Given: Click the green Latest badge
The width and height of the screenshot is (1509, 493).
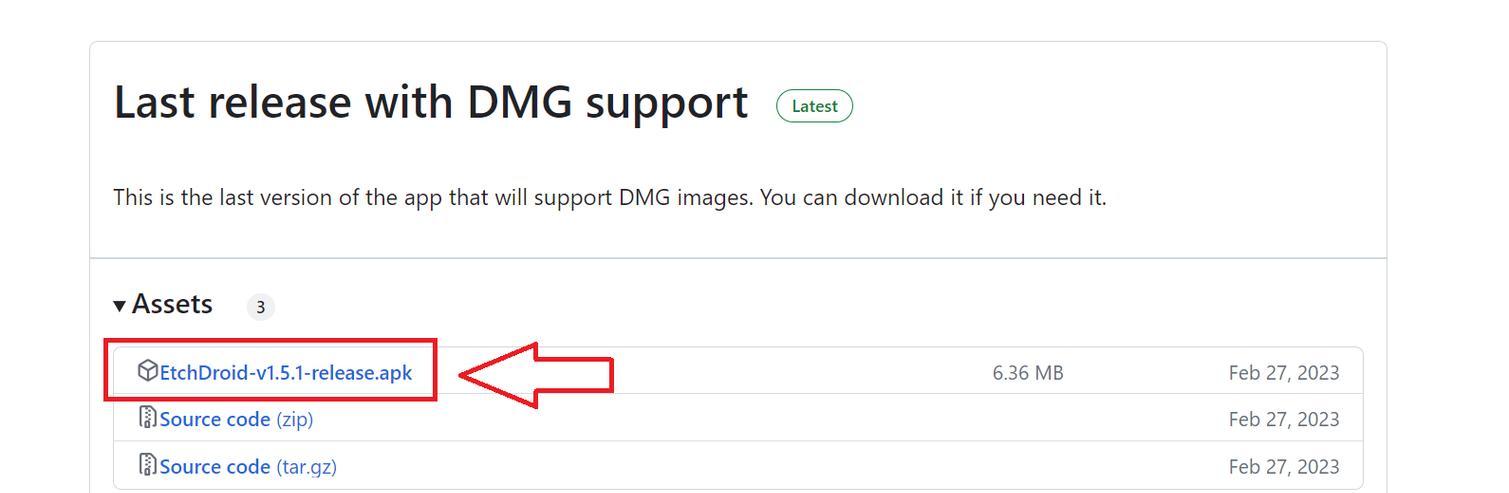Looking at the screenshot, I should coord(814,106).
